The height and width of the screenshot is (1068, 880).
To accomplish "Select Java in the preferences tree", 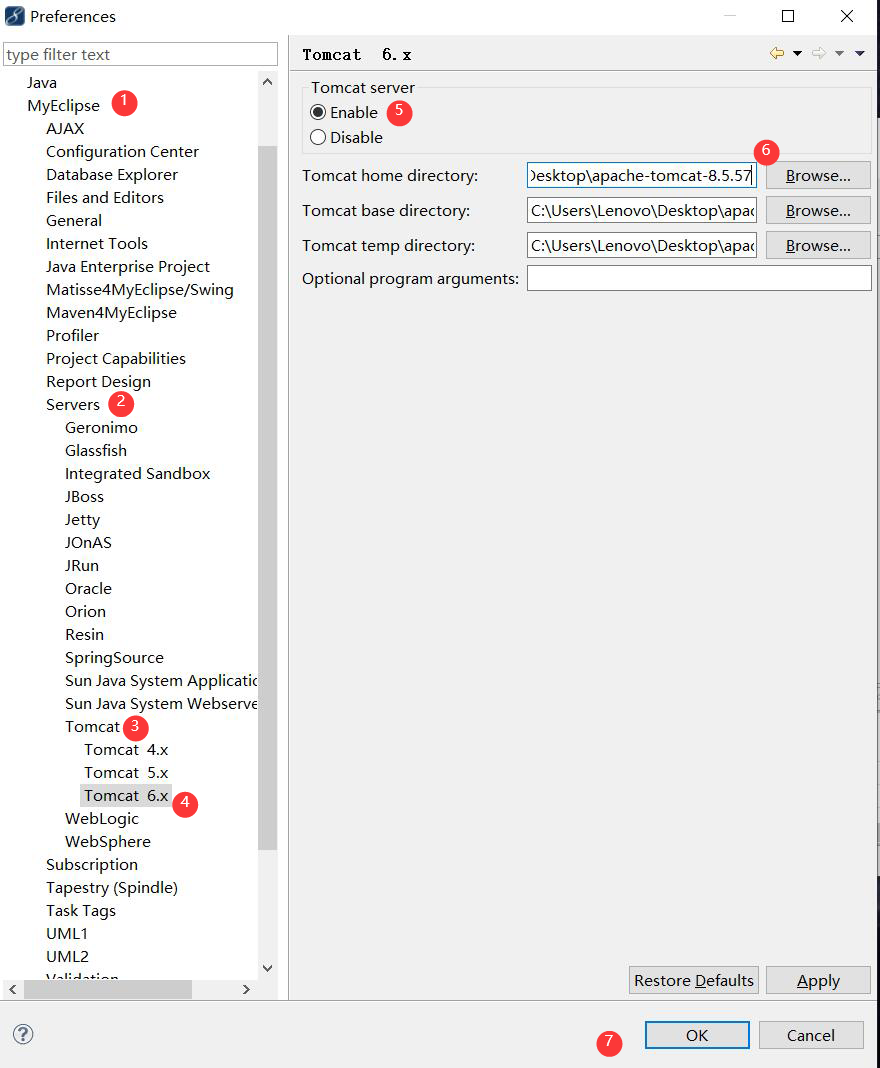I will [42, 82].
